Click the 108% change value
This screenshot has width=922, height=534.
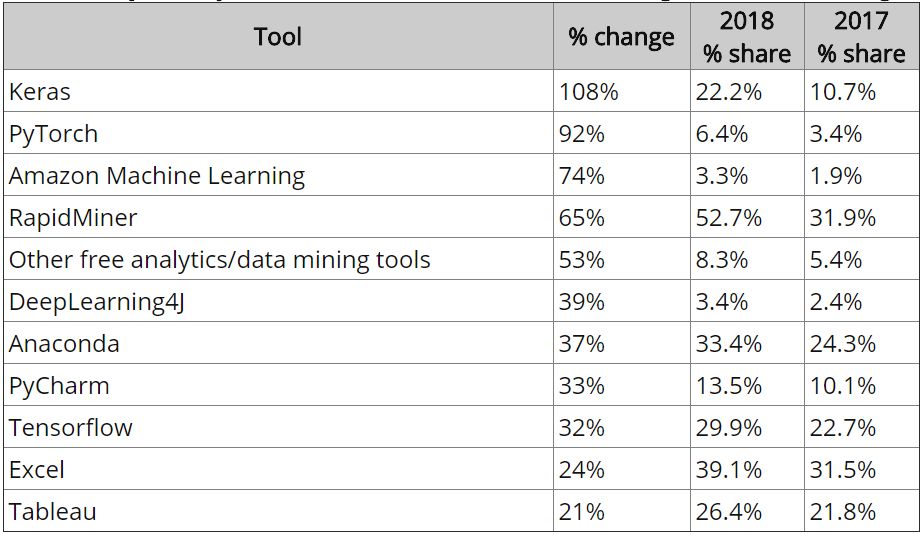point(589,92)
